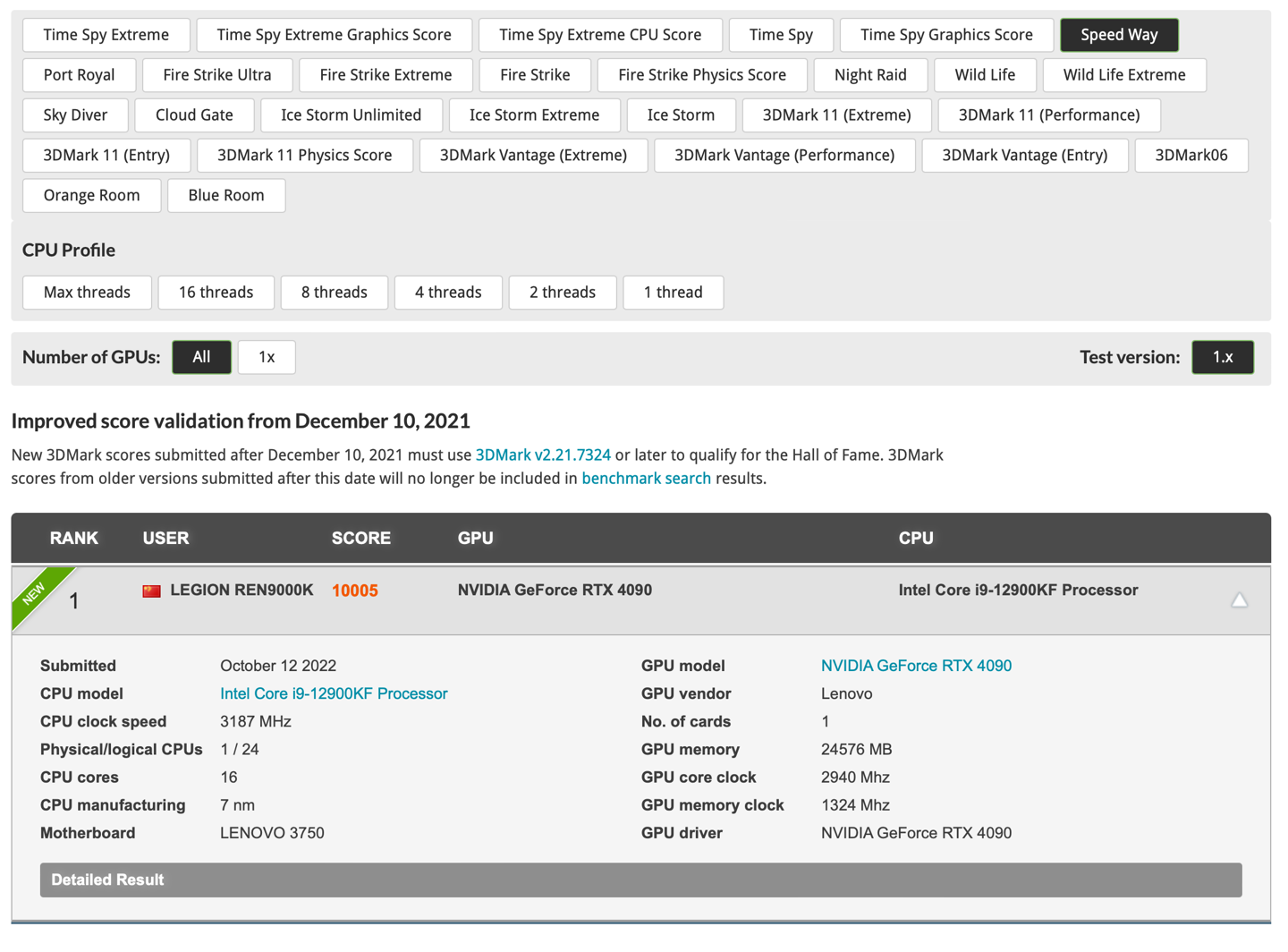Image resolution: width=1288 pixels, height=952 pixels.
Task: Click the orange score 10005
Action: 354,591
